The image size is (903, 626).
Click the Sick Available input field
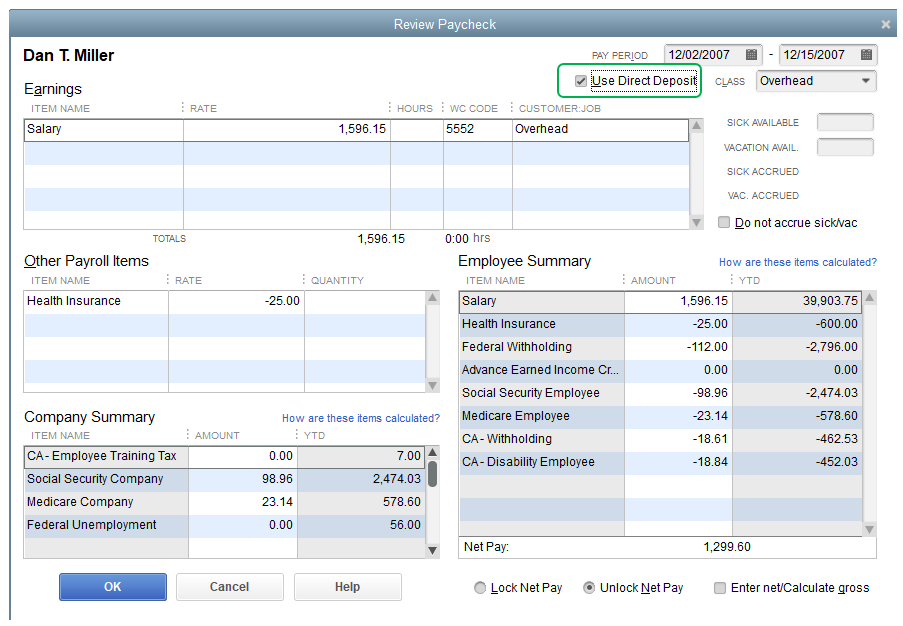(845, 123)
